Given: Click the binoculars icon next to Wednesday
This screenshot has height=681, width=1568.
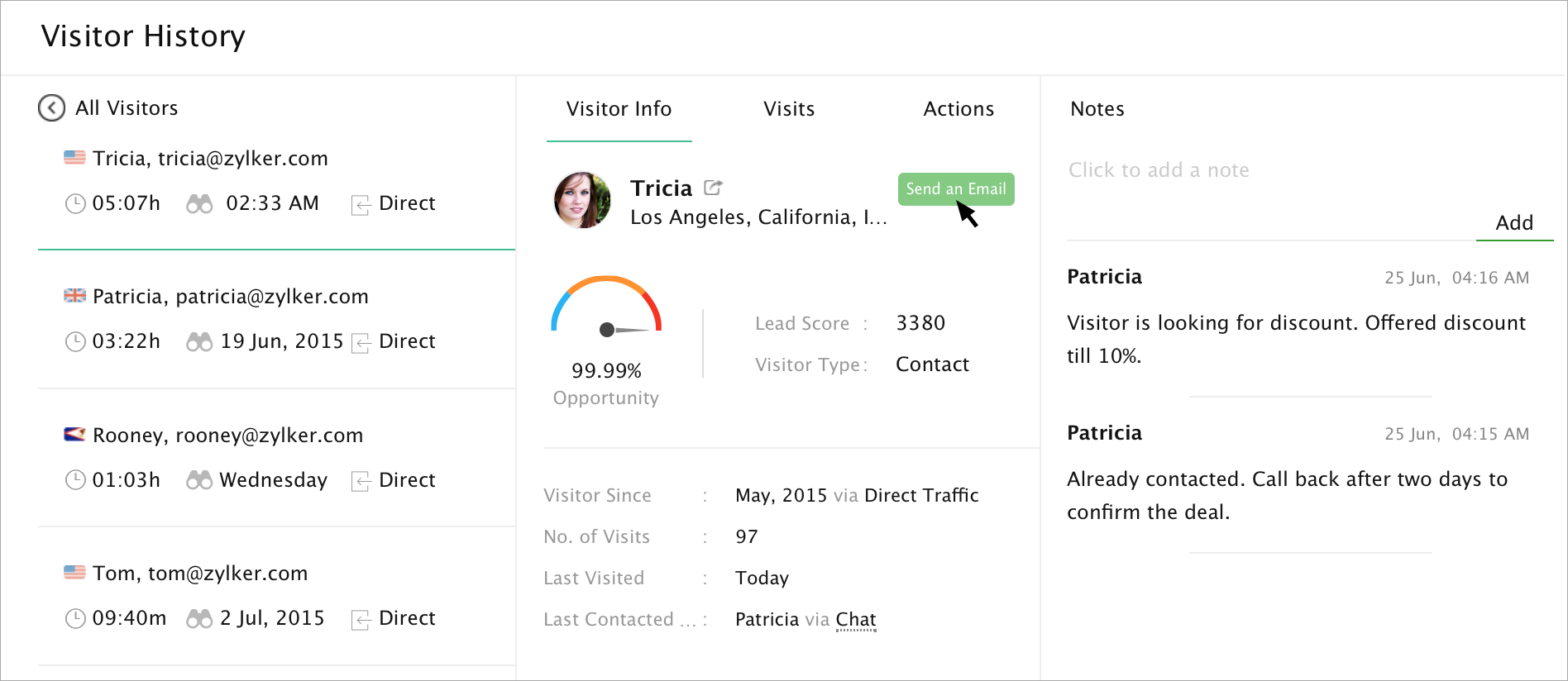Looking at the screenshot, I should 199,480.
